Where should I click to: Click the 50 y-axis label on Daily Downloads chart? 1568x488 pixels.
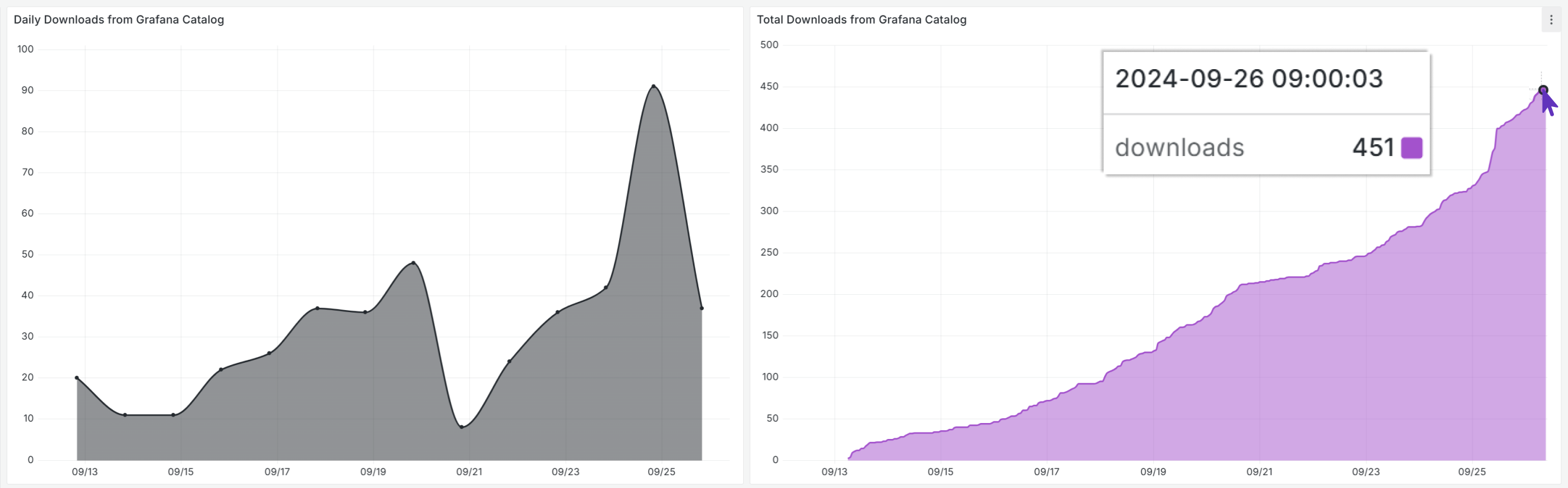point(27,255)
